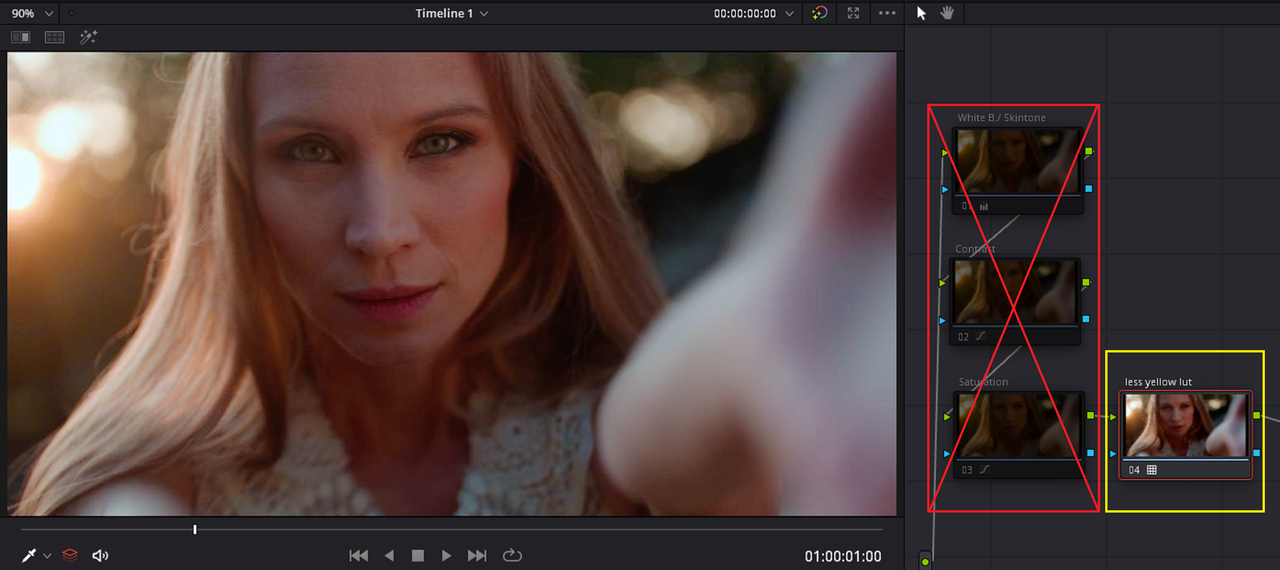Click the curves icon on node 02
The height and width of the screenshot is (570, 1280).
[x=981, y=337]
